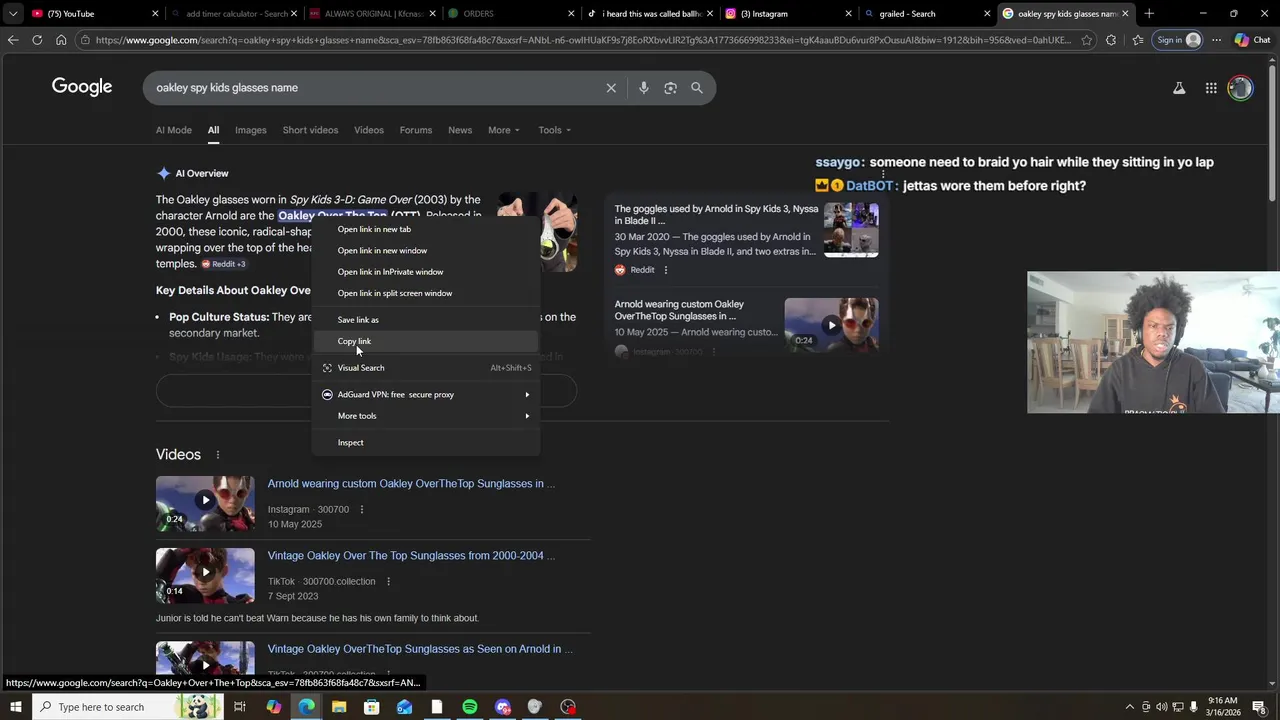Viewport: 1280px width, 720px height.
Task: Switch to the add timer calculator tab
Action: pyautogui.click(x=236, y=14)
